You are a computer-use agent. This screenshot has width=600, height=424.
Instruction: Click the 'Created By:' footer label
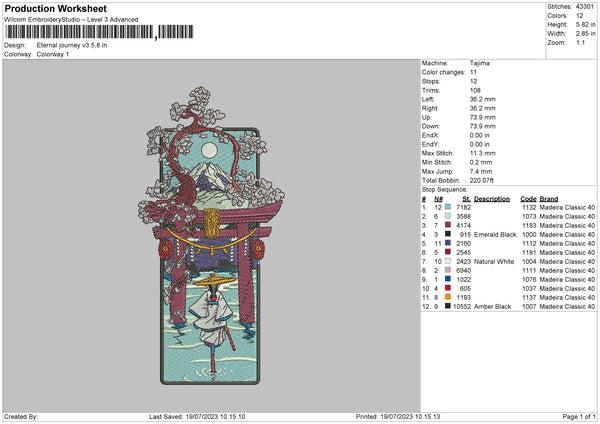coord(21,417)
